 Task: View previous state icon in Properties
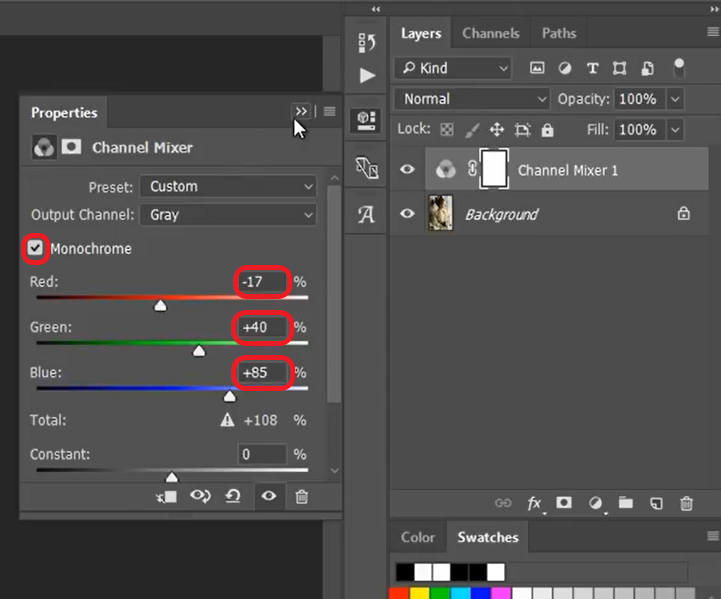pyautogui.click(x=200, y=496)
